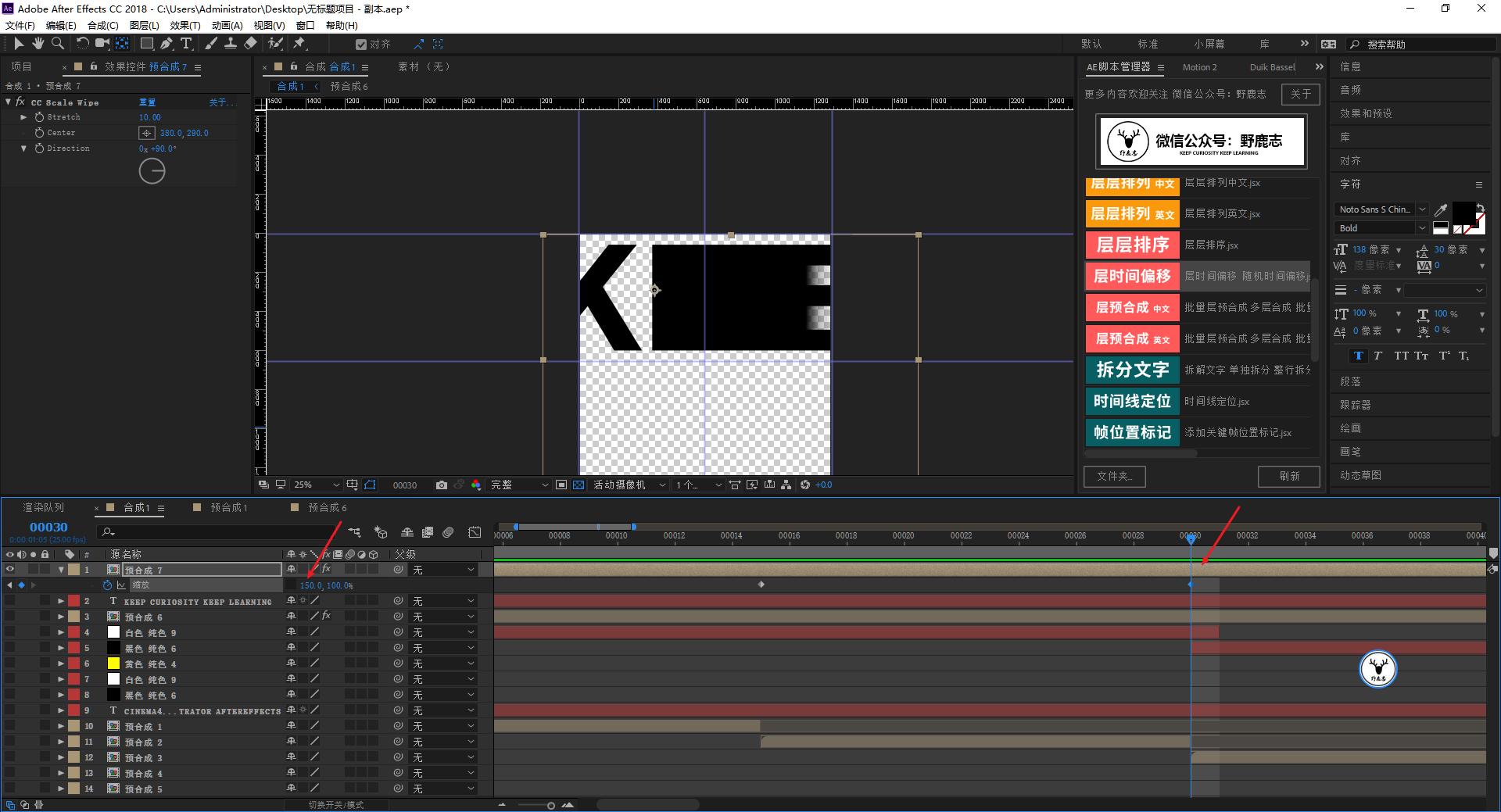Click the snapshot camera icon in viewer
The height and width of the screenshot is (812, 1501).
pyautogui.click(x=442, y=485)
